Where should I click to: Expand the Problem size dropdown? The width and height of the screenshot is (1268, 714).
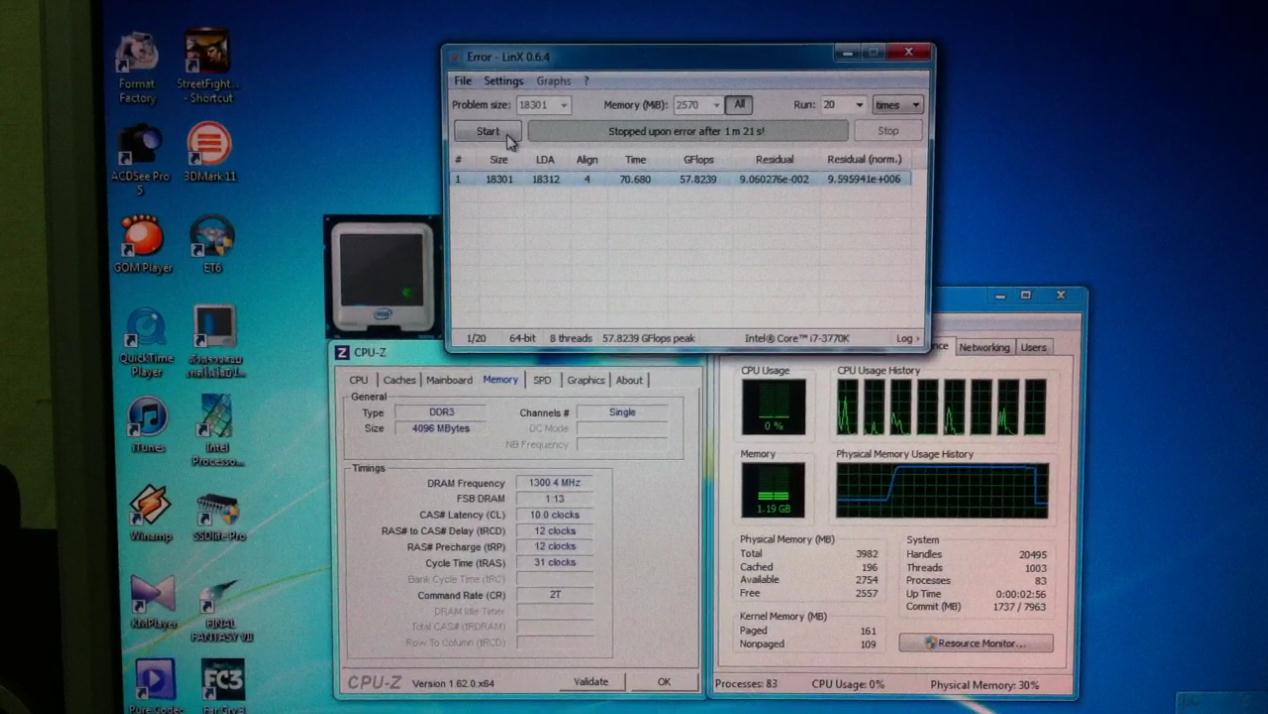564,105
